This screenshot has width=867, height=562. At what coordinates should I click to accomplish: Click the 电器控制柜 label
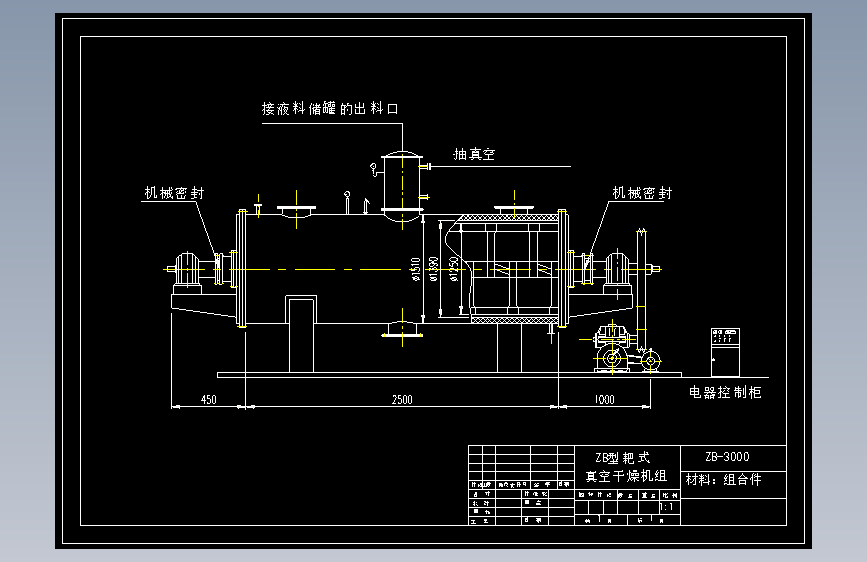pos(725,392)
